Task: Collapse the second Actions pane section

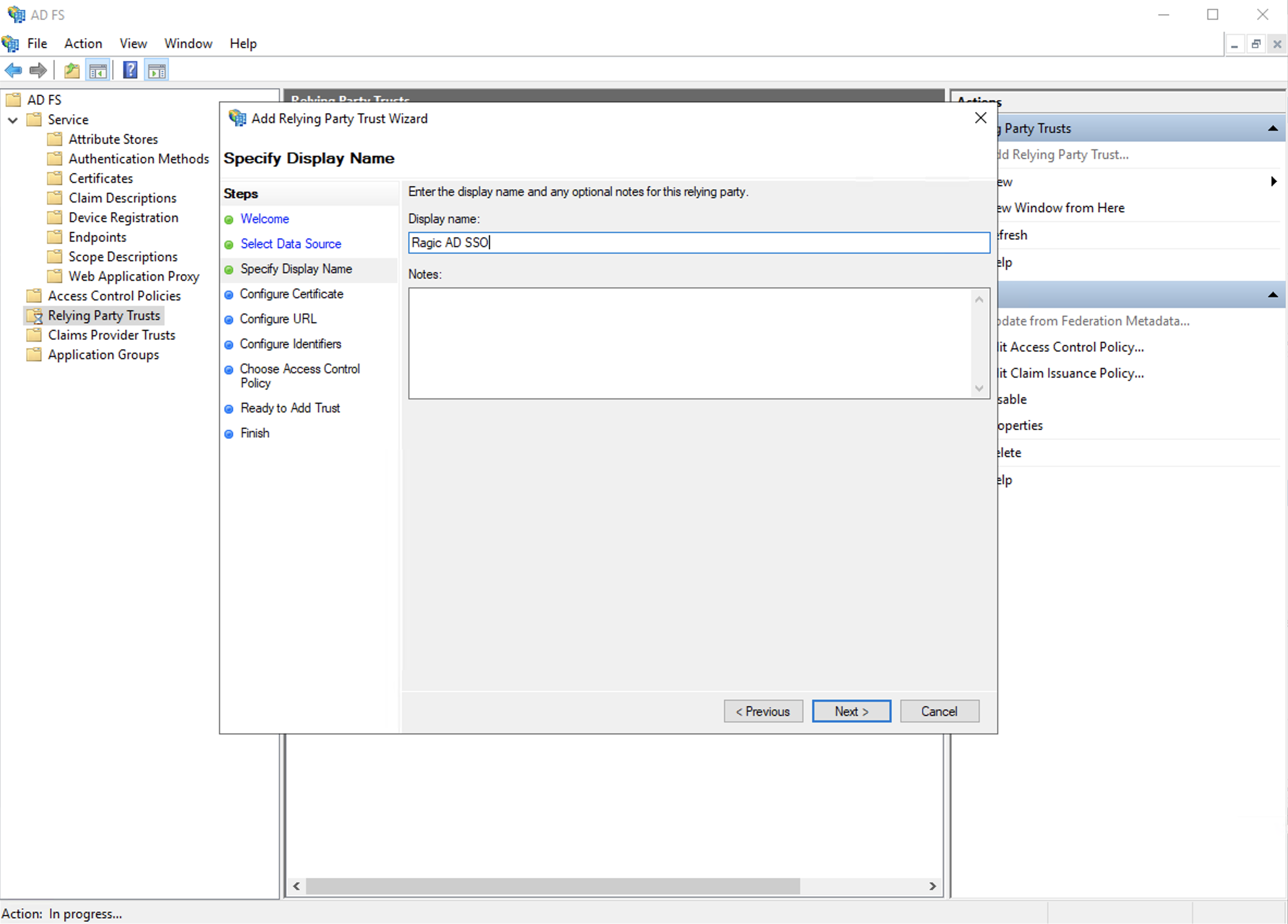Action: pos(1273,294)
